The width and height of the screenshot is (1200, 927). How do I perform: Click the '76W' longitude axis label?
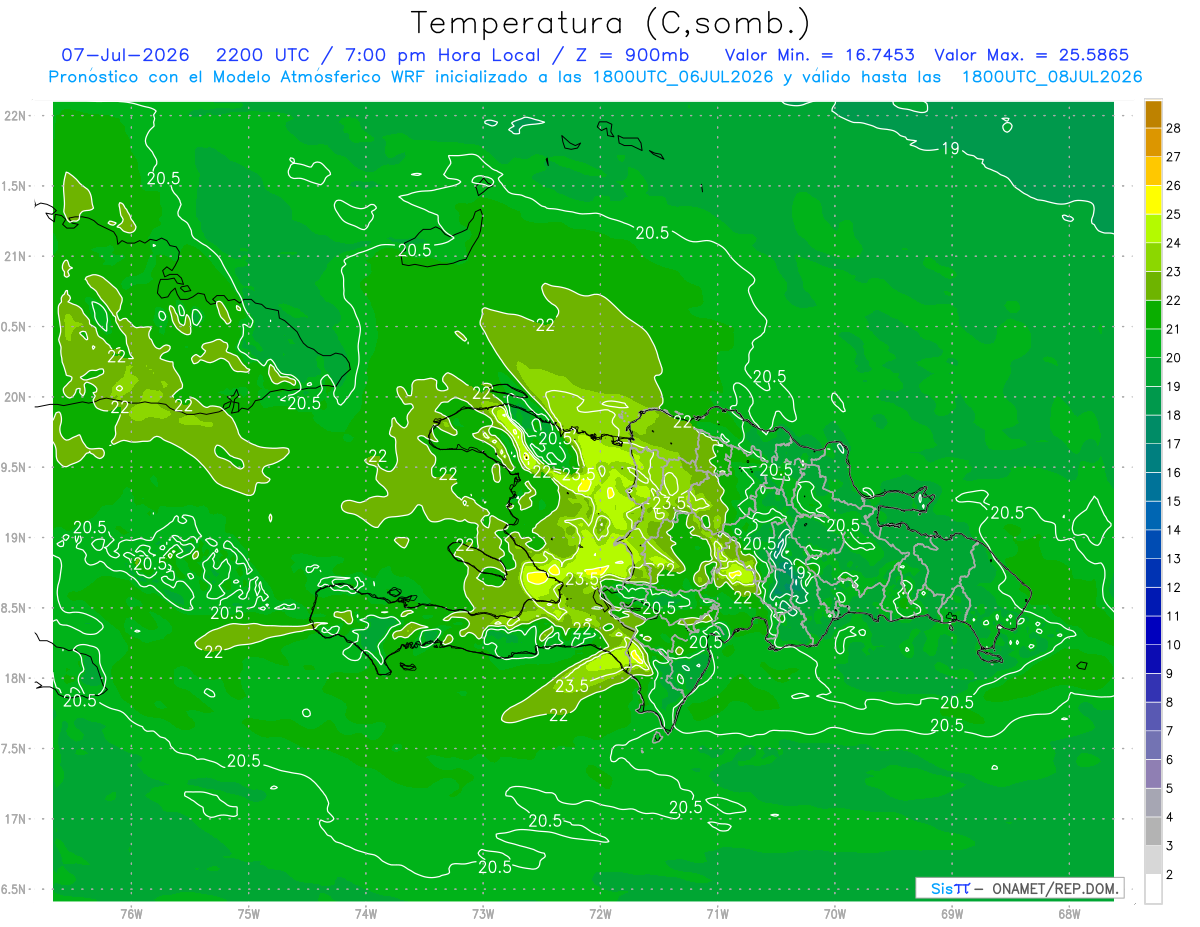tap(131, 914)
